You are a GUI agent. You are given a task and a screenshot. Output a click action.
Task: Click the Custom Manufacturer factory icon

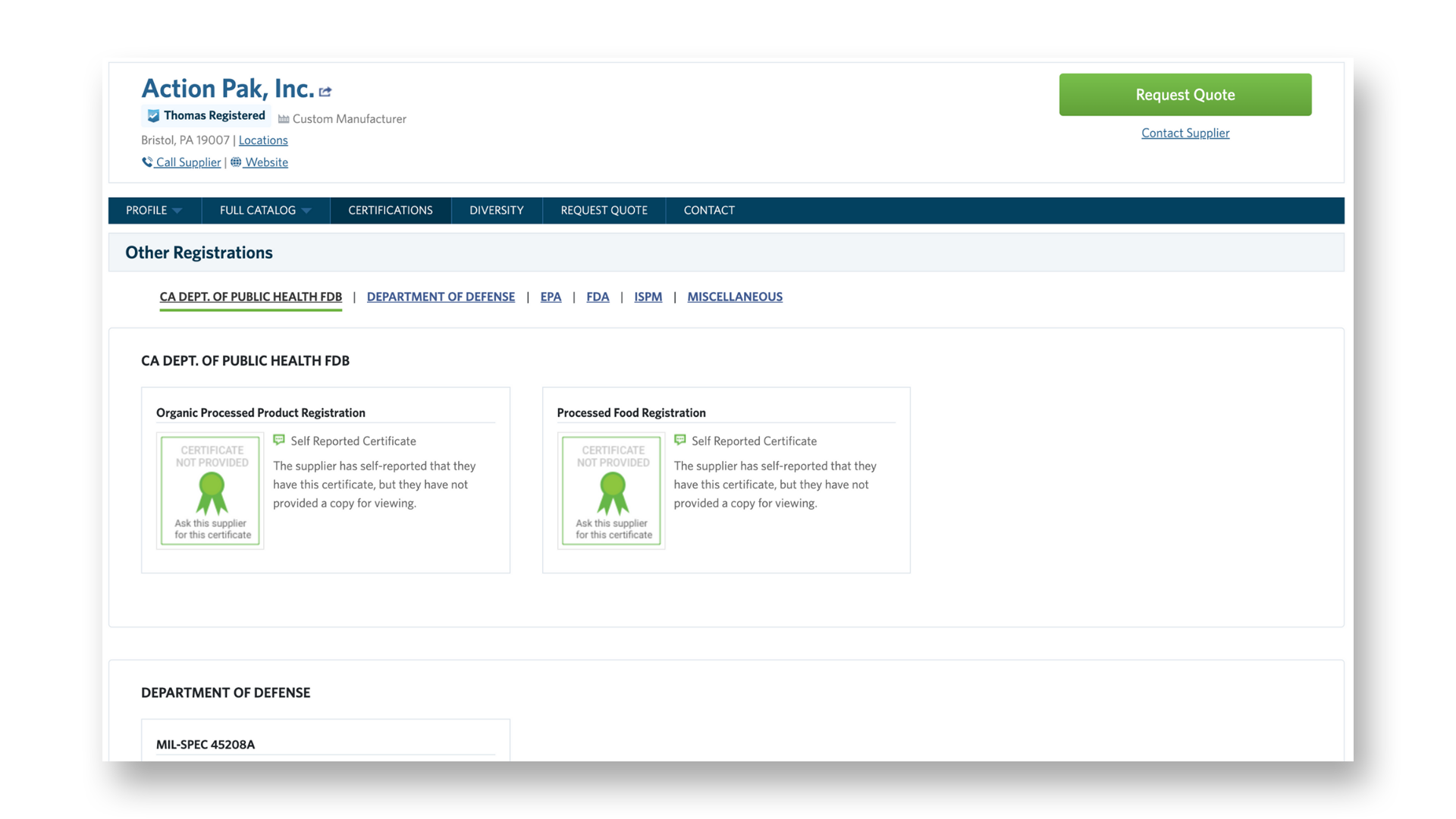coord(284,119)
